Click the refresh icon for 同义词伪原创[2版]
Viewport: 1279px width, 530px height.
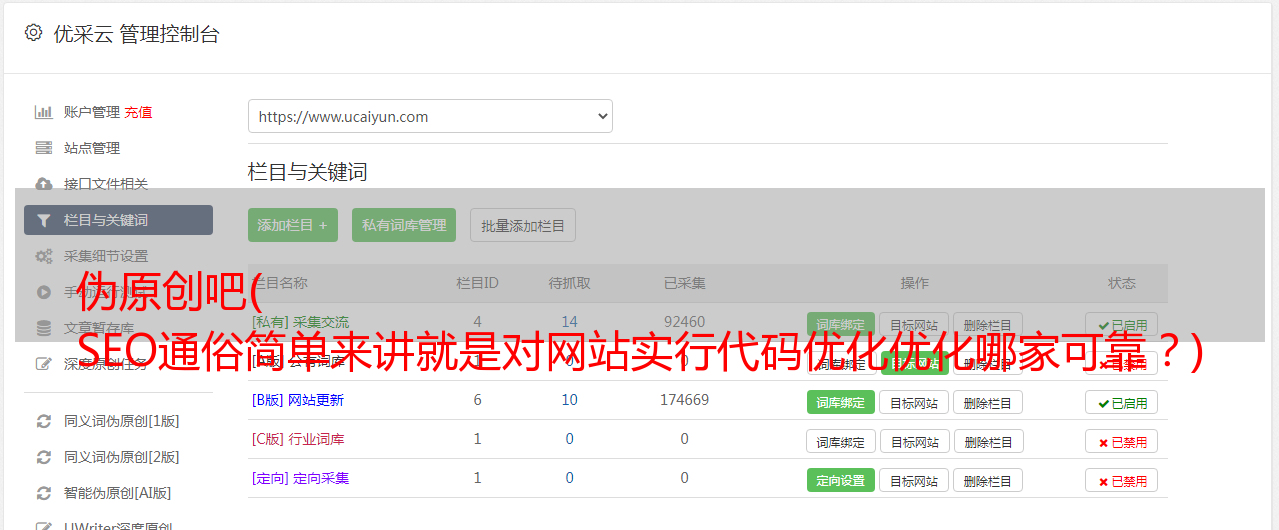coord(44,457)
